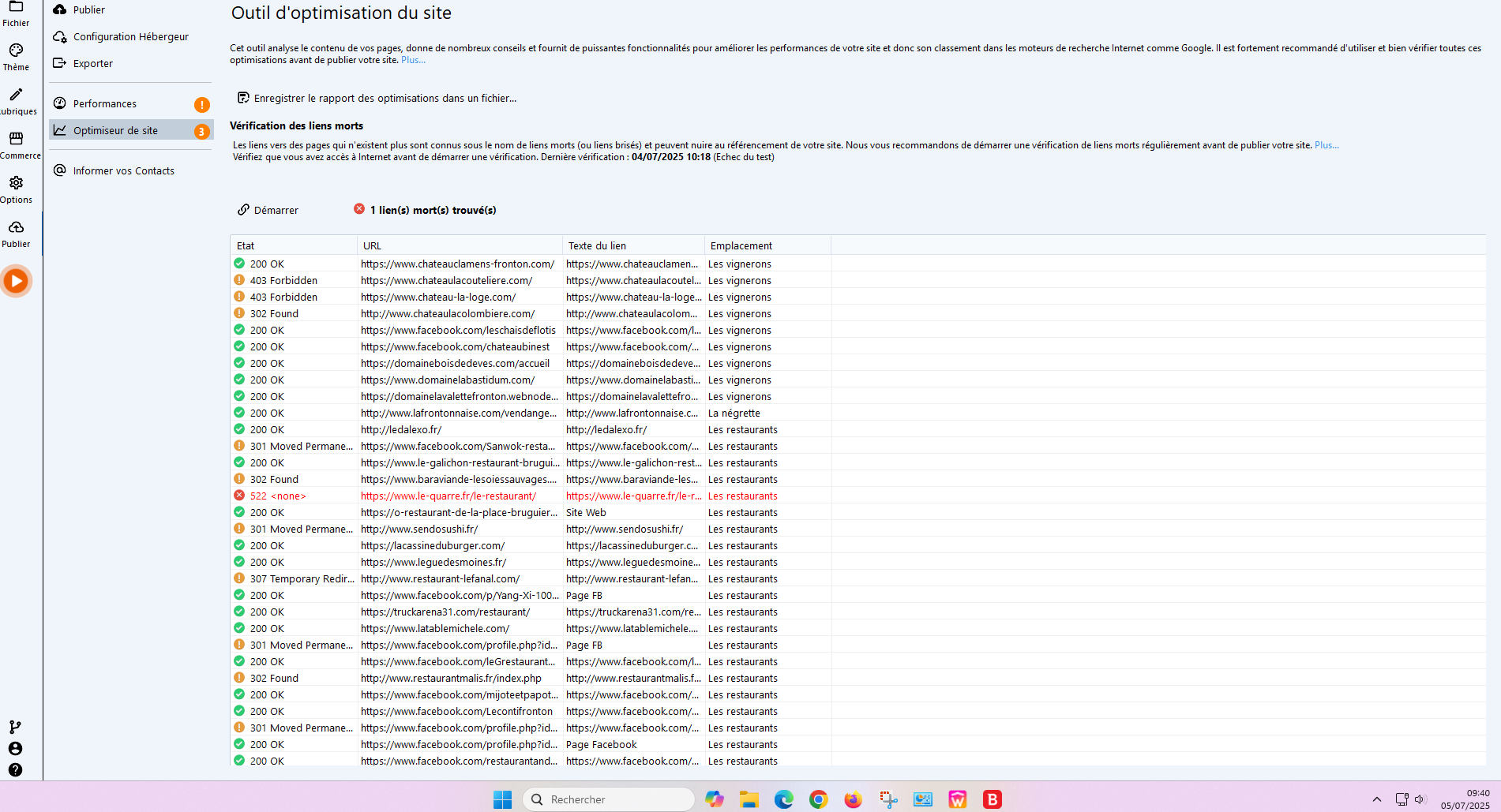This screenshot has height=812, width=1501.
Task: Open Google Chrome from the taskbar
Action: pyautogui.click(x=819, y=799)
